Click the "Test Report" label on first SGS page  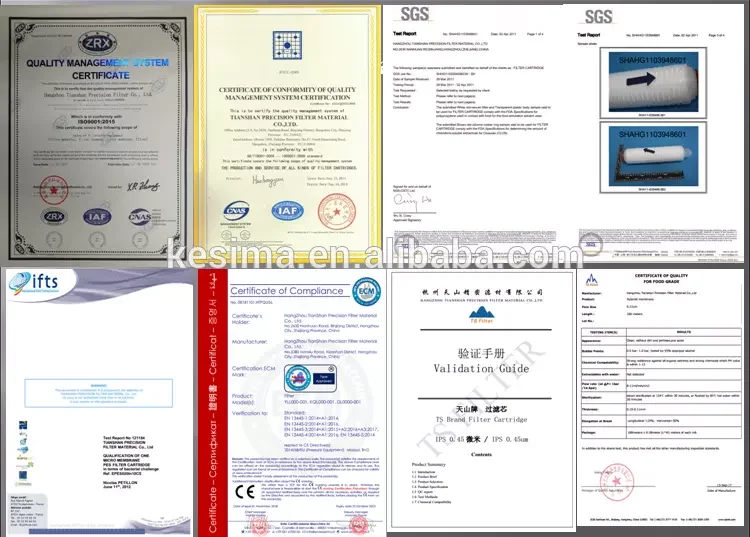(405, 33)
